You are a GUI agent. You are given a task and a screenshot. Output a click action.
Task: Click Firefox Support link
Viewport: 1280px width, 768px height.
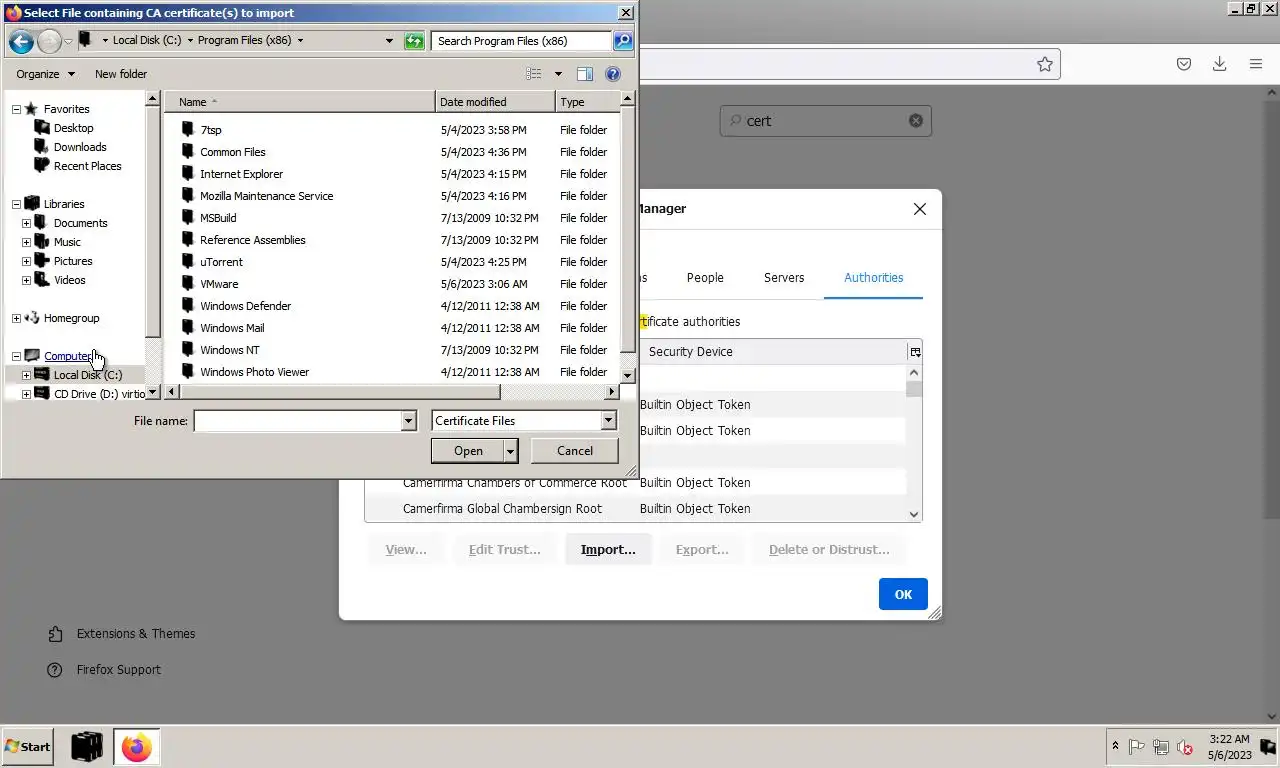tap(119, 670)
